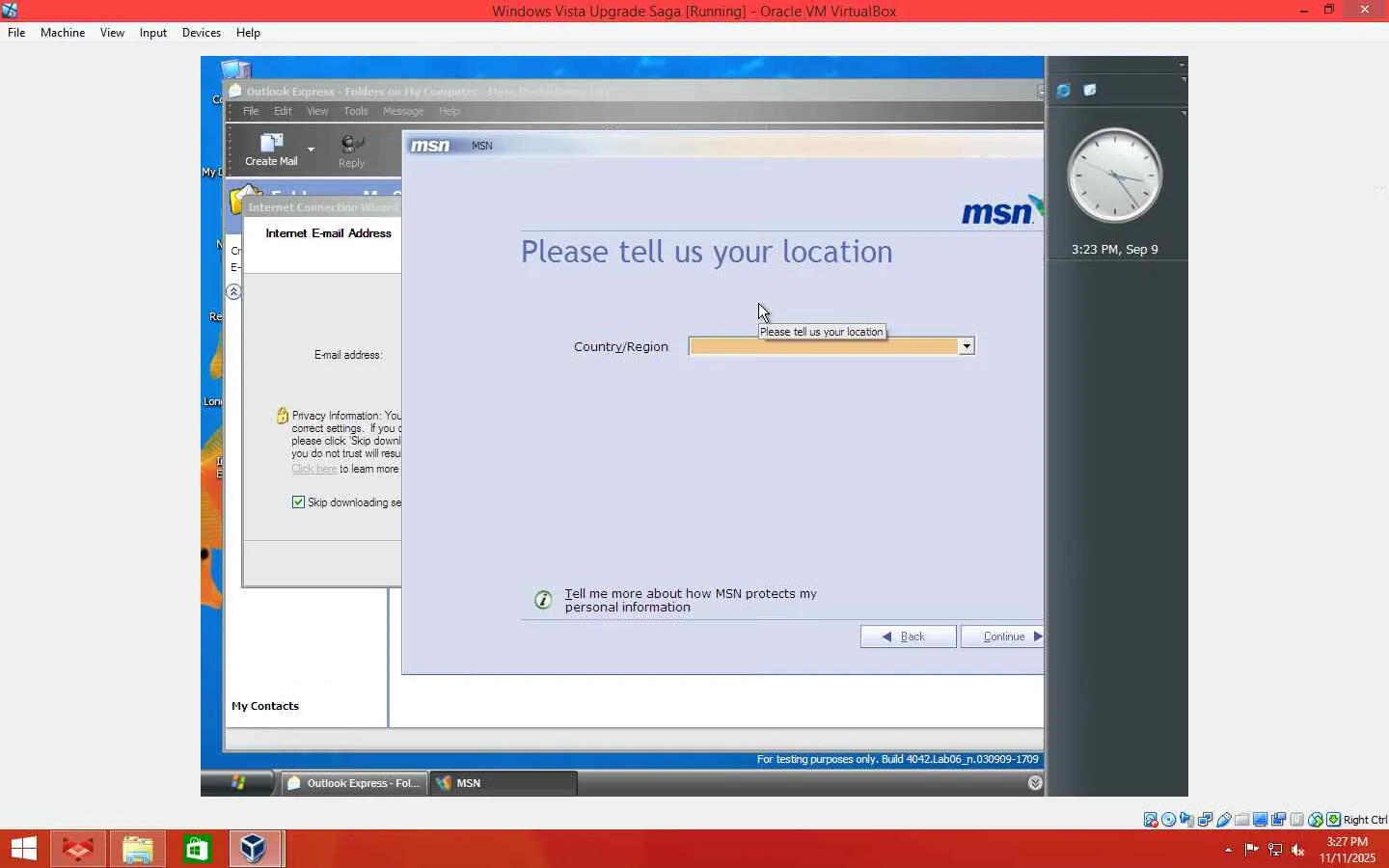The image size is (1389, 868).
Task: Open the VirtualBox Machine menu
Action: click(63, 33)
